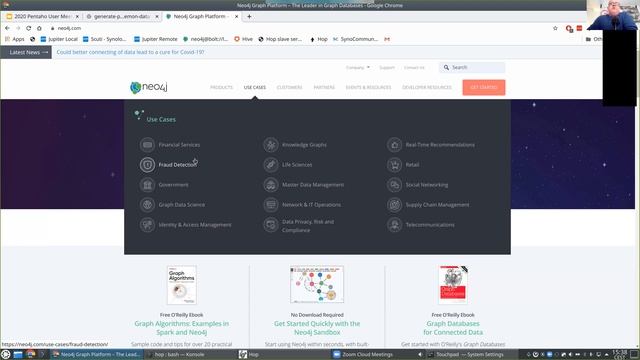
Task: Switch to the 2020 Pentaho User Meeting tab
Action: point(42,16)
